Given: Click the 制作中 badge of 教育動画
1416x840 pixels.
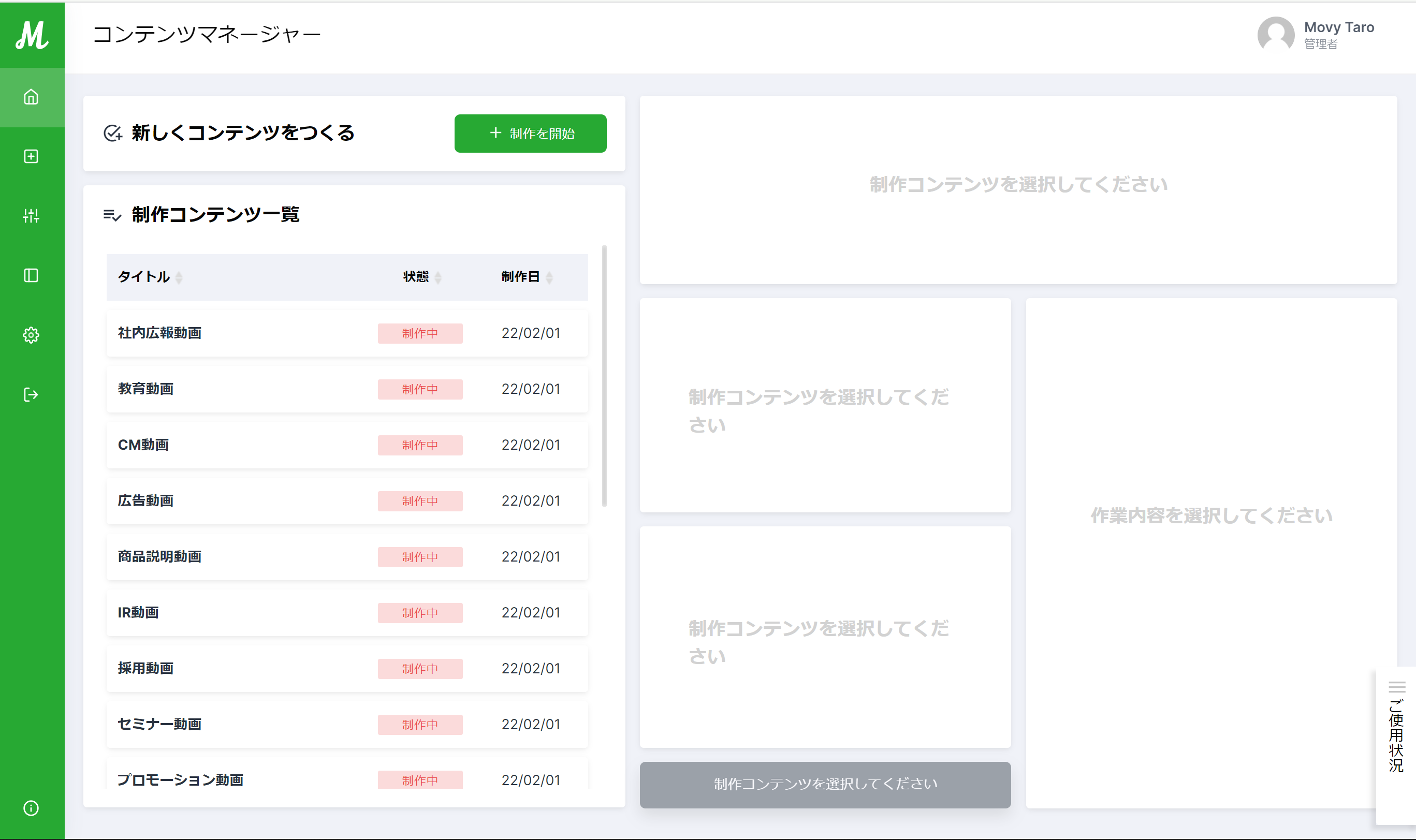Looking at the screenshot, I should coord(420,389).
